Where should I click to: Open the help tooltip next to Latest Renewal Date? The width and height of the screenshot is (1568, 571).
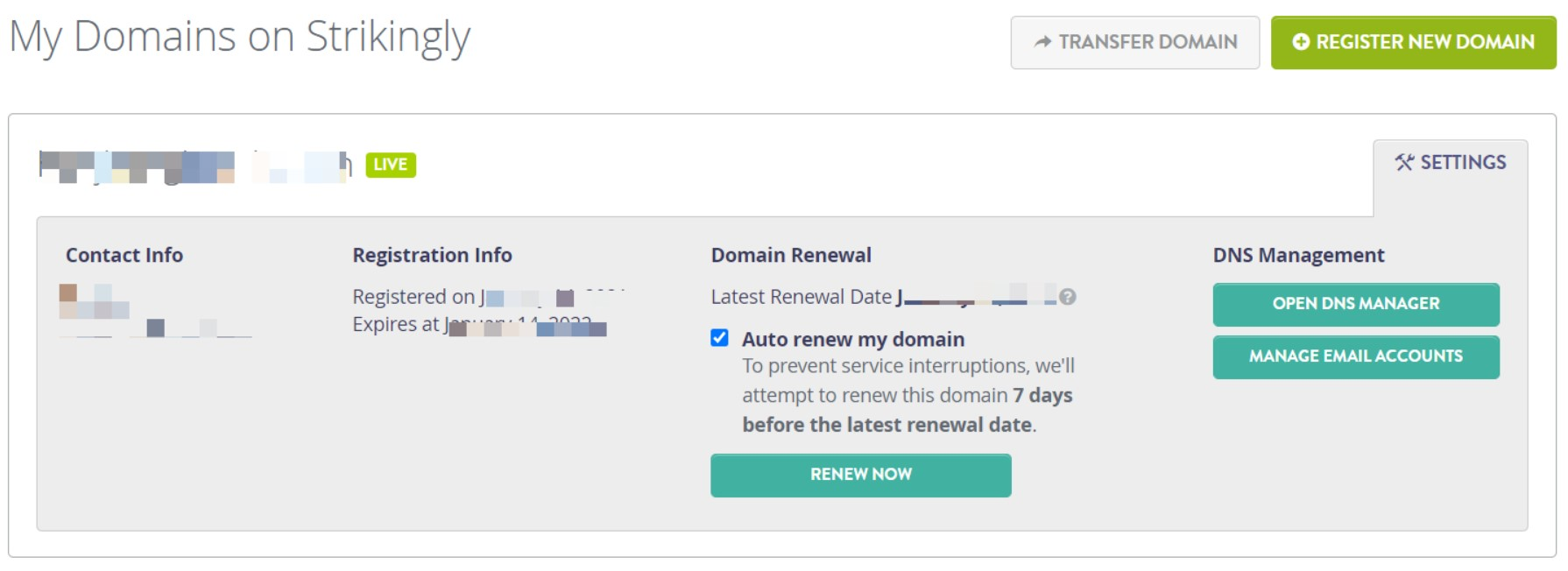pyautogui.click(x=1068, y=298)
